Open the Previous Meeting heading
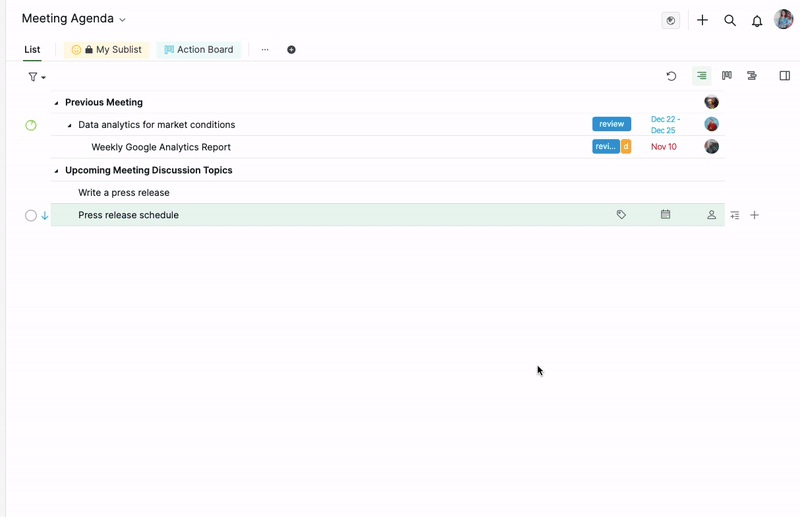The width and height of the screenshot is (800, 517). click(104, 102)
